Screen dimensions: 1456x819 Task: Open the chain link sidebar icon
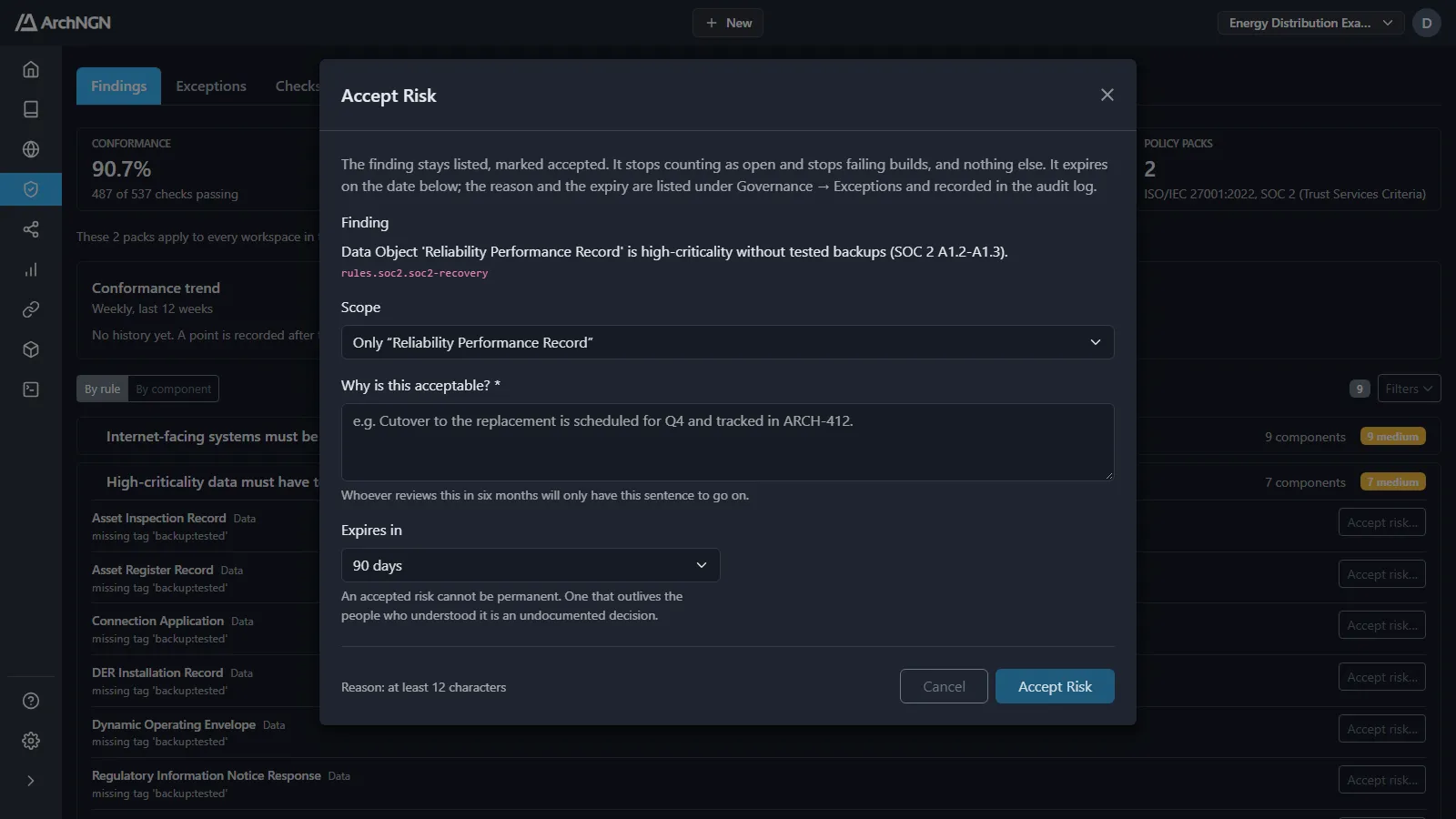(x=31, y=309)
